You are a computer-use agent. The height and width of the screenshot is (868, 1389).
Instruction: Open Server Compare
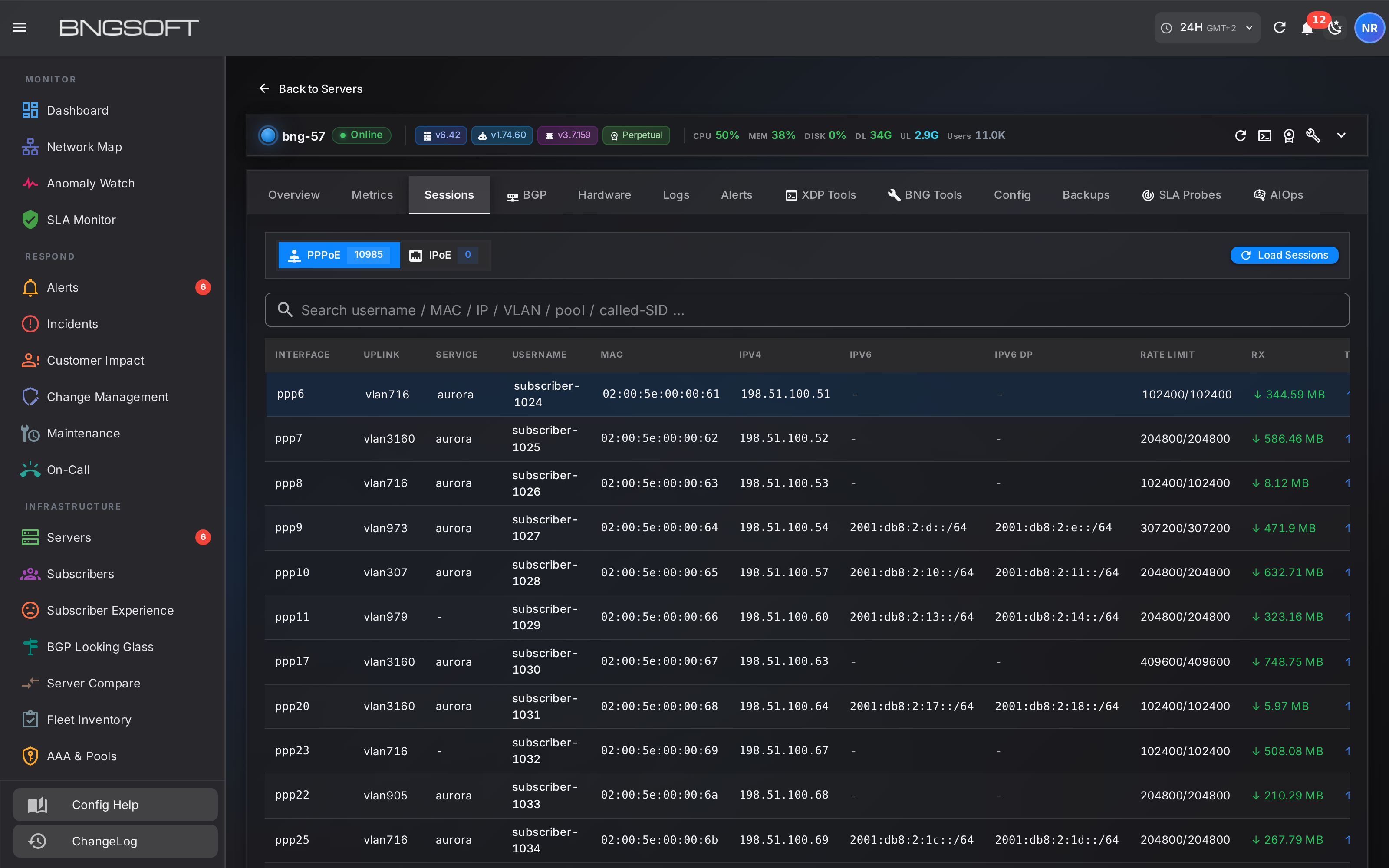click(x=112, y=683)
